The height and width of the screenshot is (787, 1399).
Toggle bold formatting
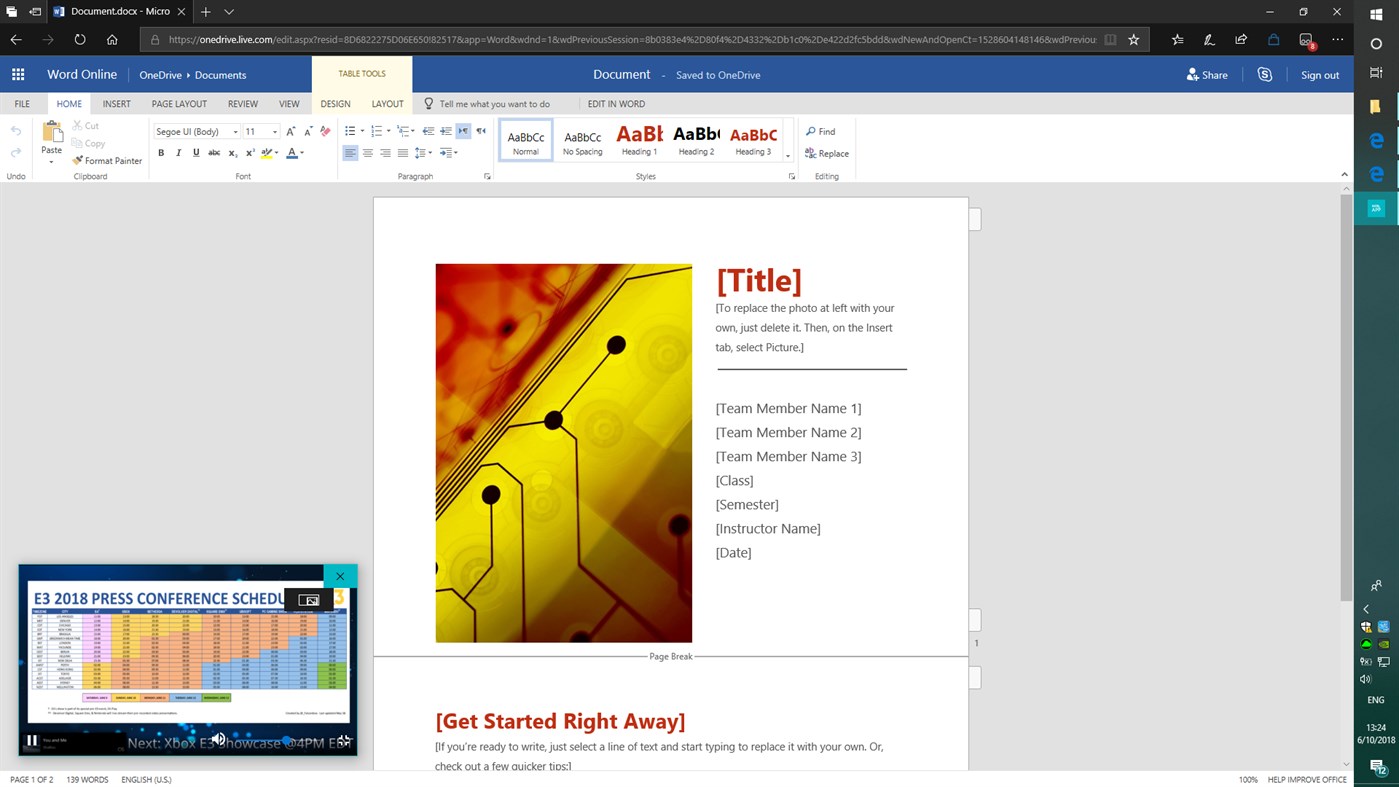161,152
